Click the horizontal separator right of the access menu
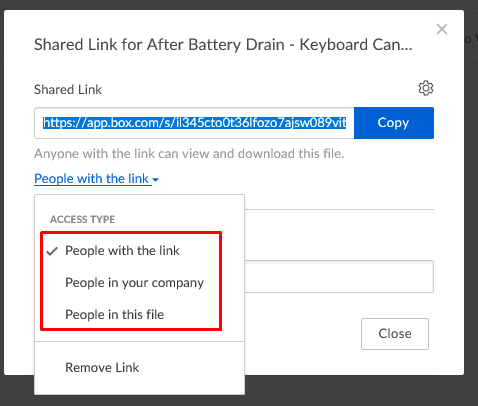Image resolution: width=478 pixels, height=406 pixels. click(339, 210)
